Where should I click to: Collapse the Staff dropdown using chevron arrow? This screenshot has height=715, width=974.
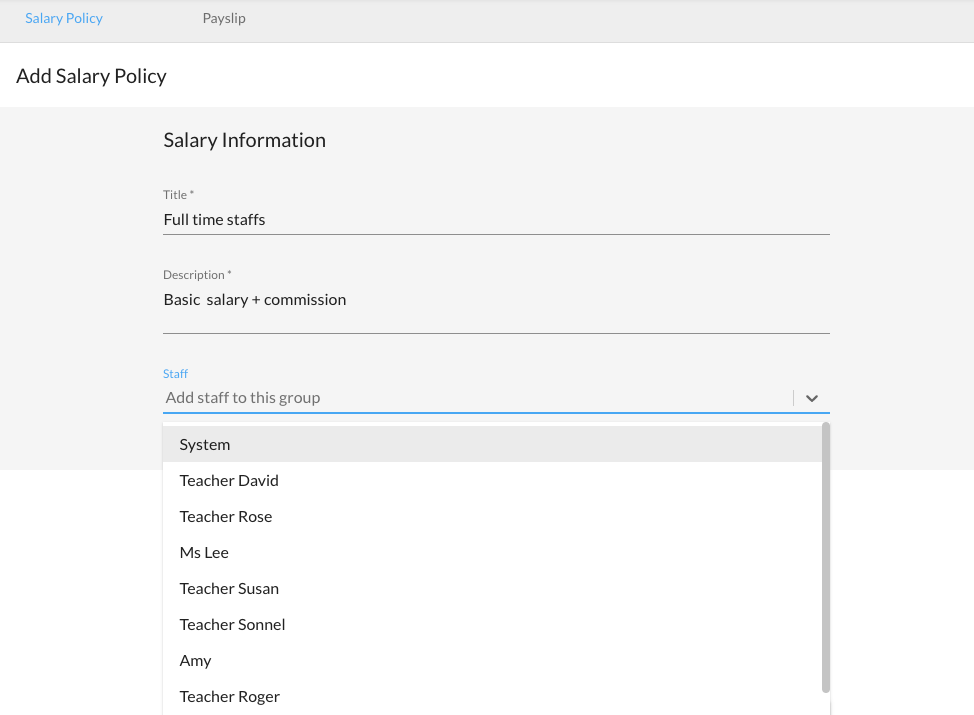[812, 398]
